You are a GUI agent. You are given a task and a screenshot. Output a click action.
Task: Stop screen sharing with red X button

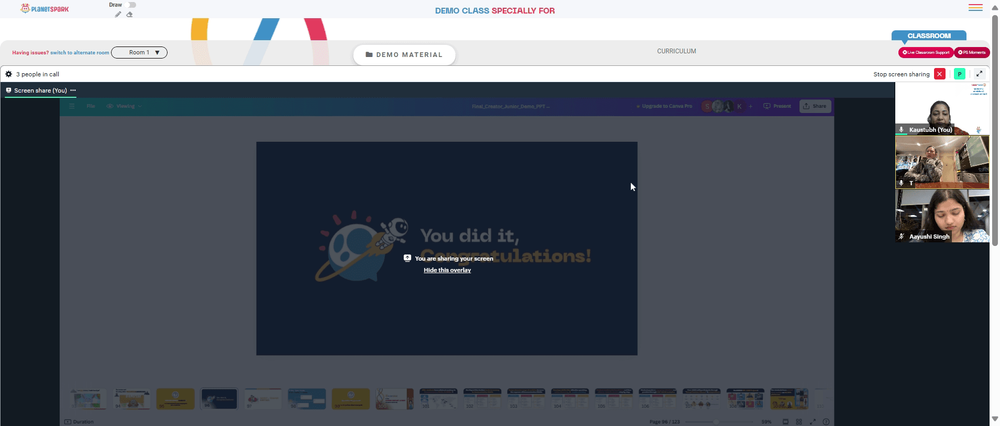click(939, 74)
